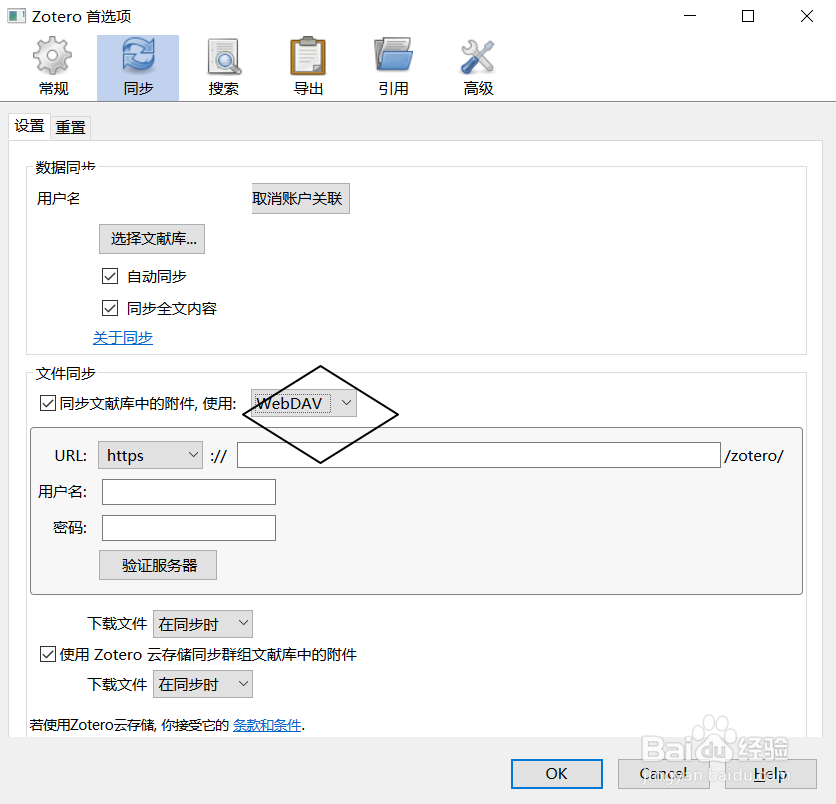This screenshot has width=836, height=804.
Task: Click the 选择文献库... button
Action: 152,239
